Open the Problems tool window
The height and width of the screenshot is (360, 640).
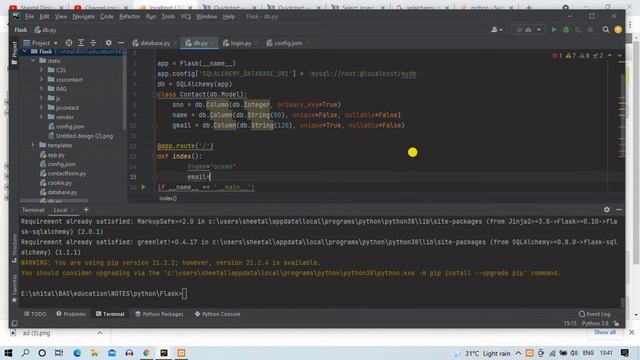pos(71,314)
